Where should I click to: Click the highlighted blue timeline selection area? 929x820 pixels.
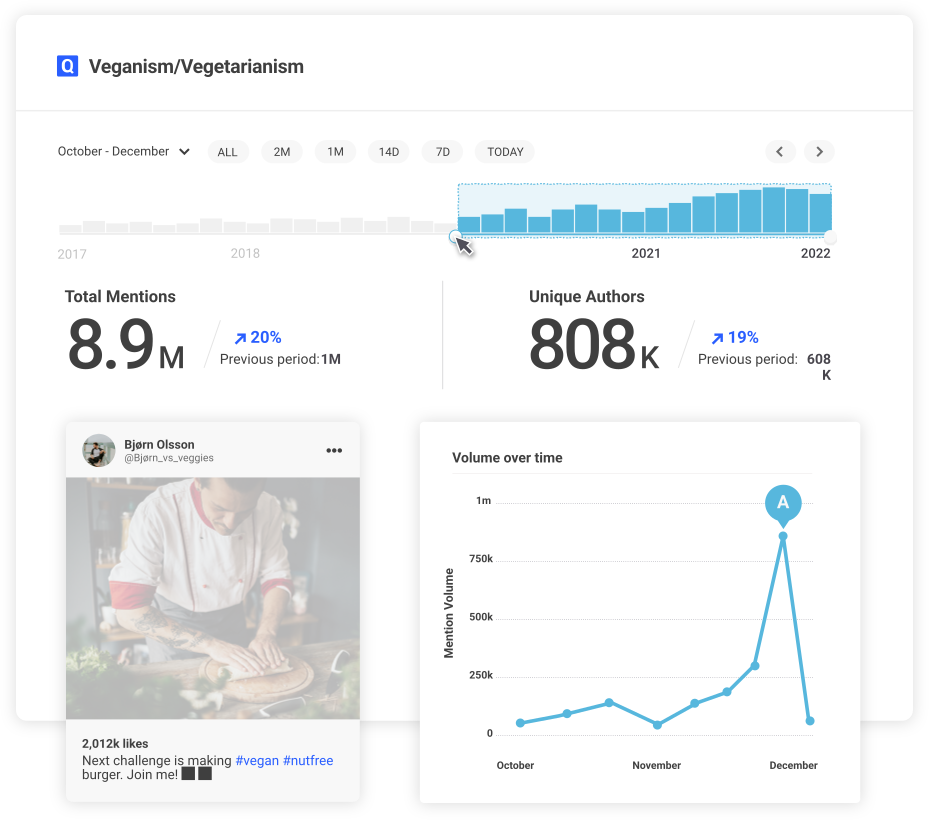tap(645, 210)
